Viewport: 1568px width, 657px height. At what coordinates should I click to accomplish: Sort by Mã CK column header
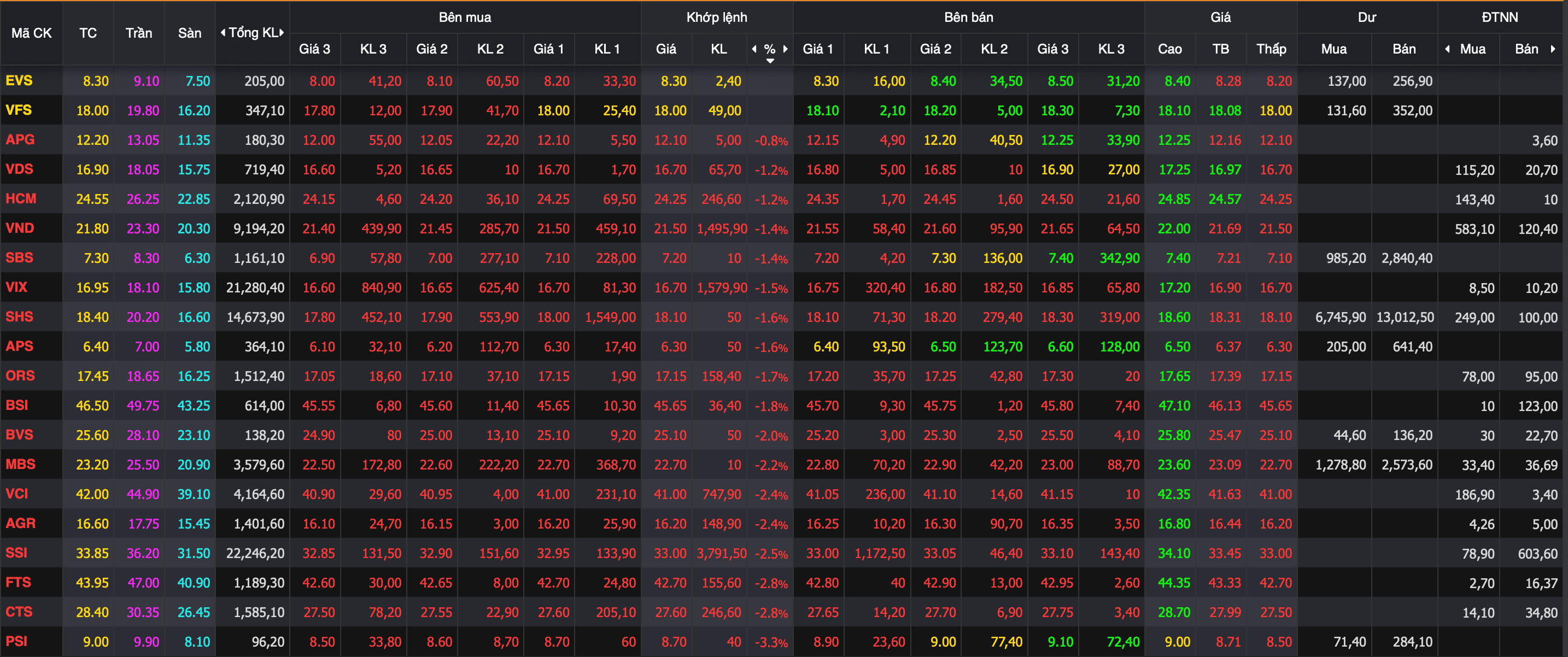[x=32, y=33]
